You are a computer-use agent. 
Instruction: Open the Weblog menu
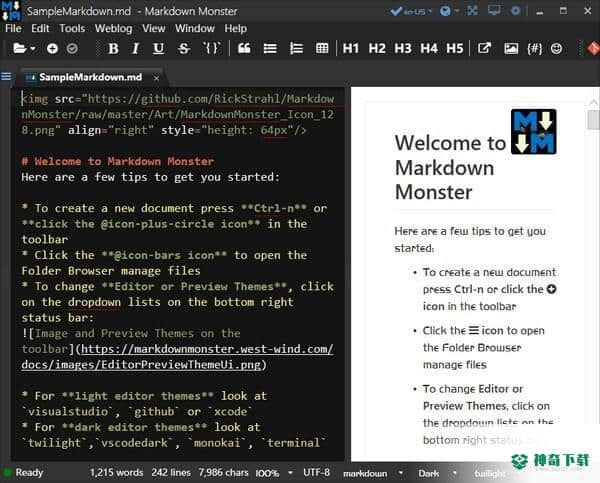[x=114, y=29]
